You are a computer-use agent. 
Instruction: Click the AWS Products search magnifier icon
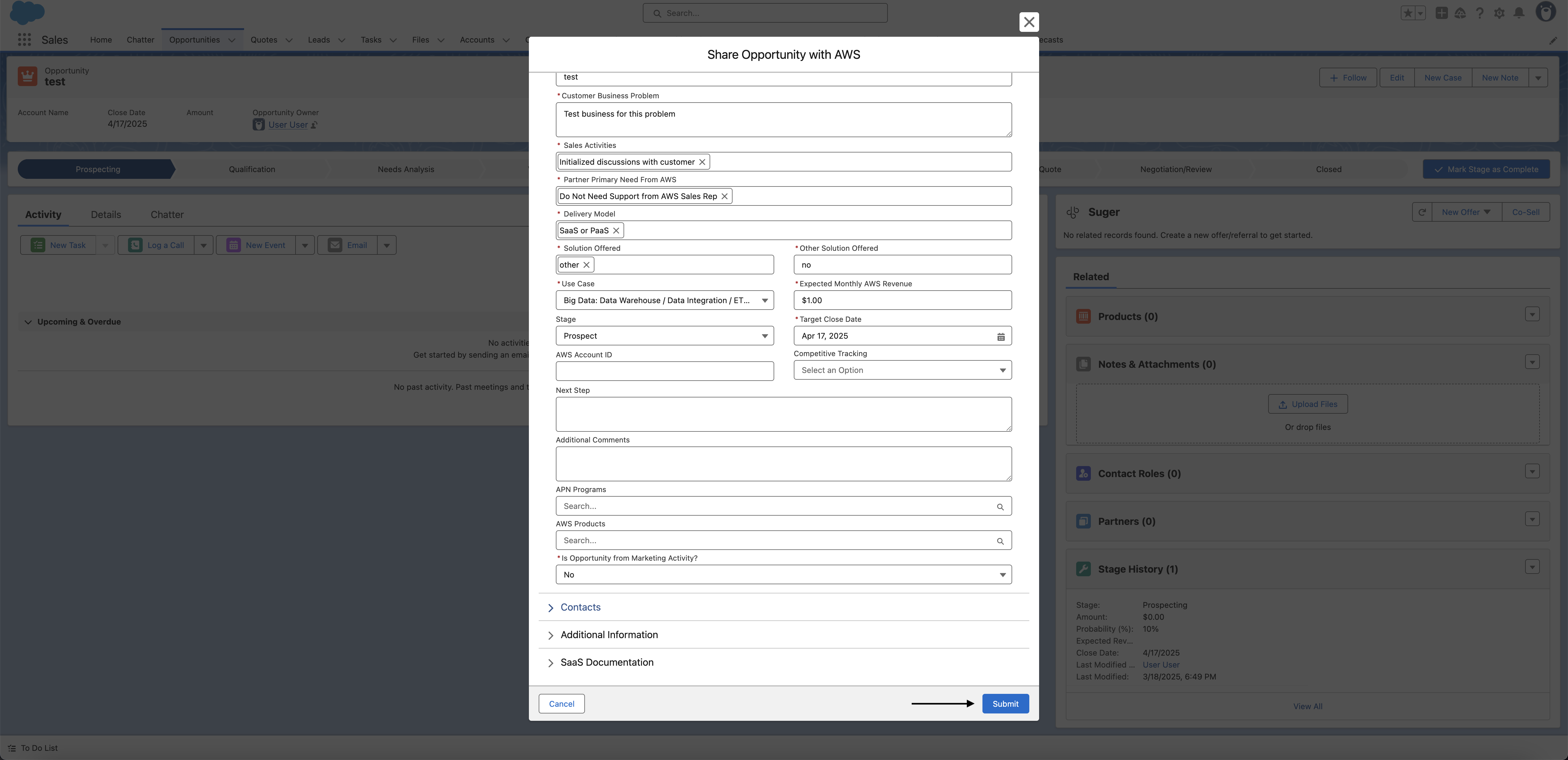(x=1000, y=541)
